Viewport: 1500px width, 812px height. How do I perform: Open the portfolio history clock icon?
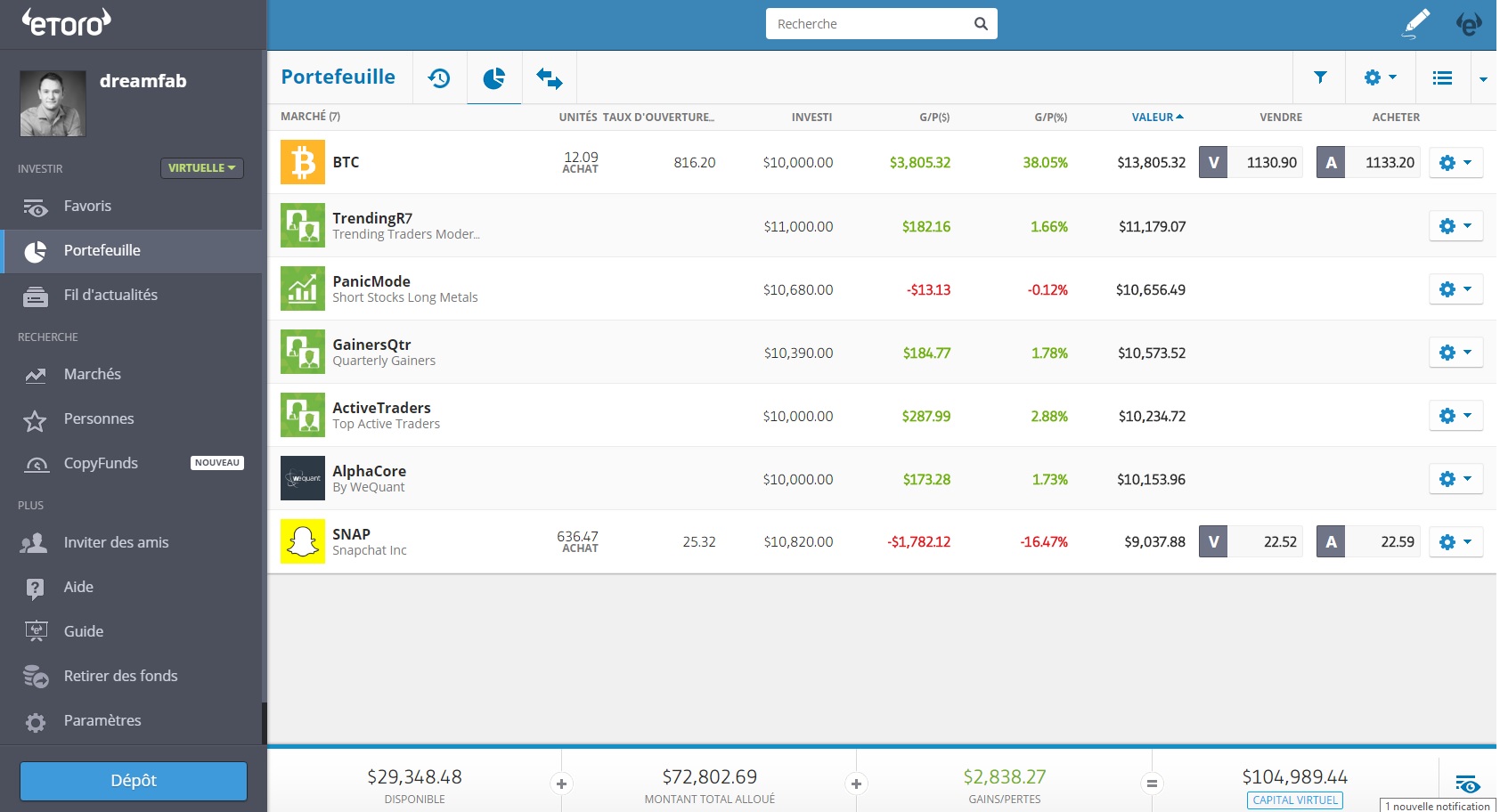(439, 78)
